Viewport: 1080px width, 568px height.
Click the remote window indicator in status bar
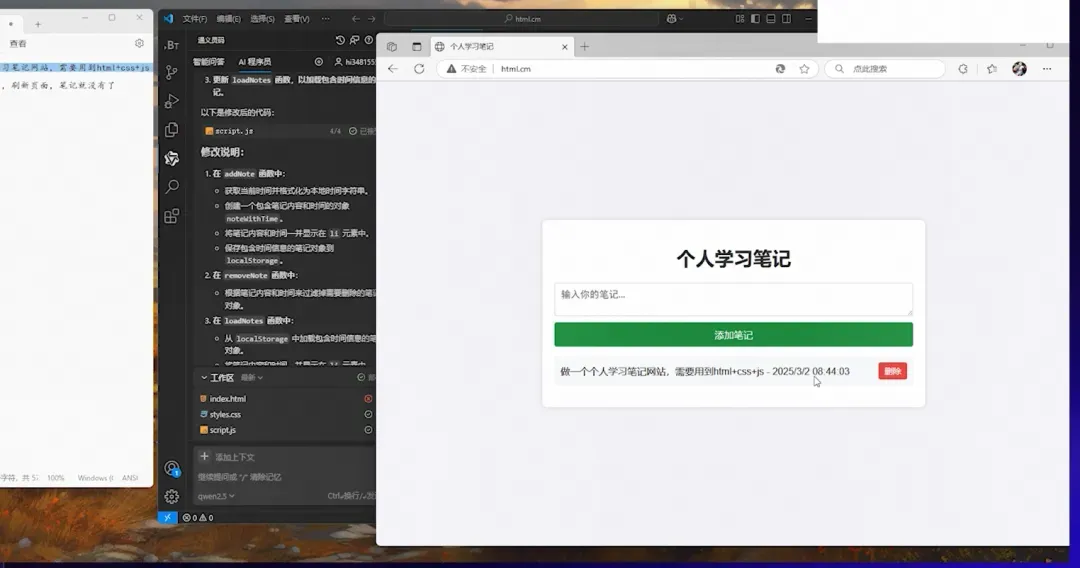[x=167, y=518]
